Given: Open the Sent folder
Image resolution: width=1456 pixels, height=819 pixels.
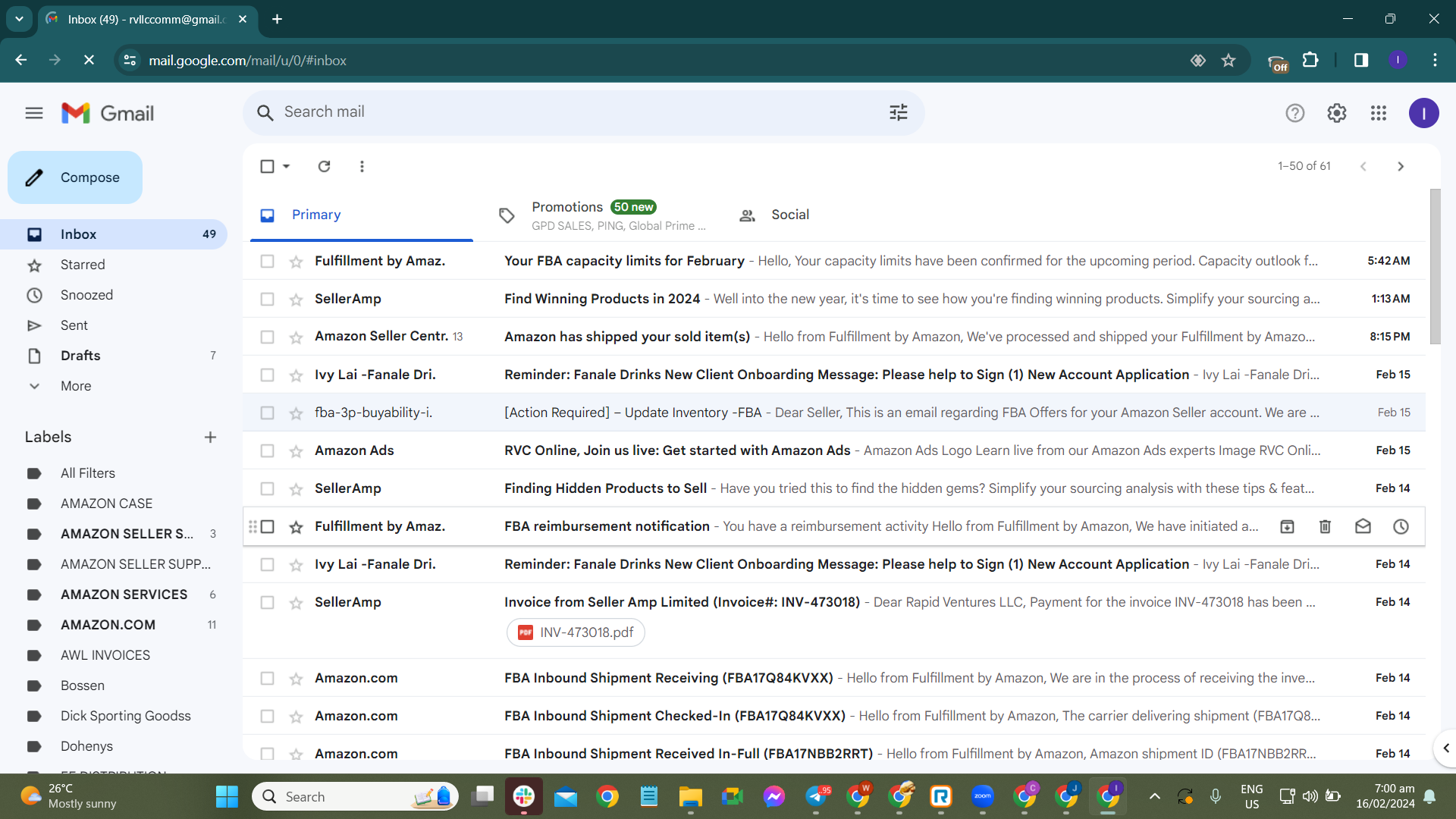Looking at the screenshot, I should pos(74,325).
